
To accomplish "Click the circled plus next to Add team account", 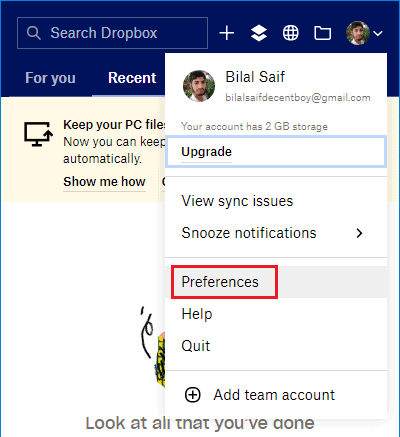I will [x=193, y=395].
